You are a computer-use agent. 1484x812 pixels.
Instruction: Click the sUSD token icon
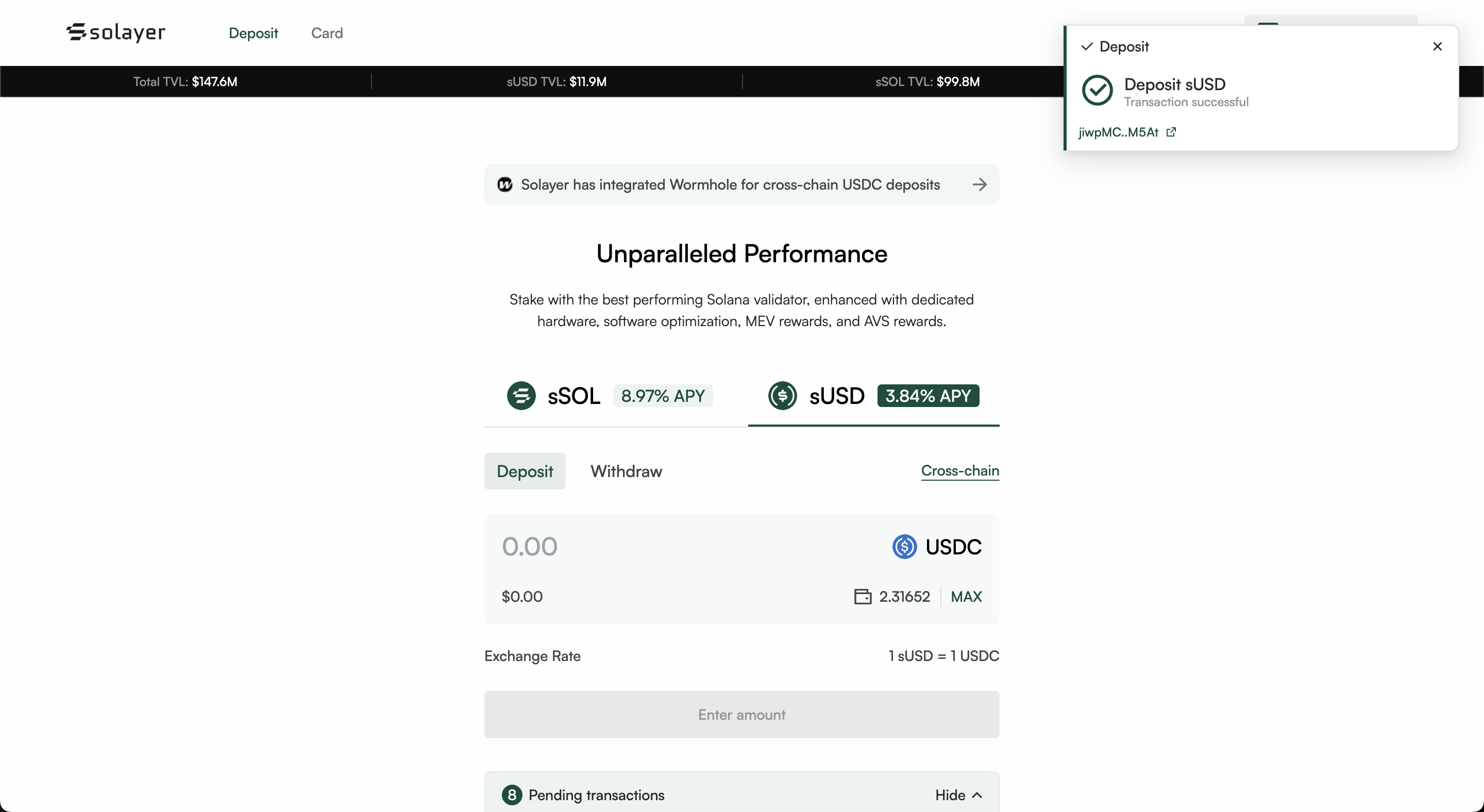click(x=782, y=396)
